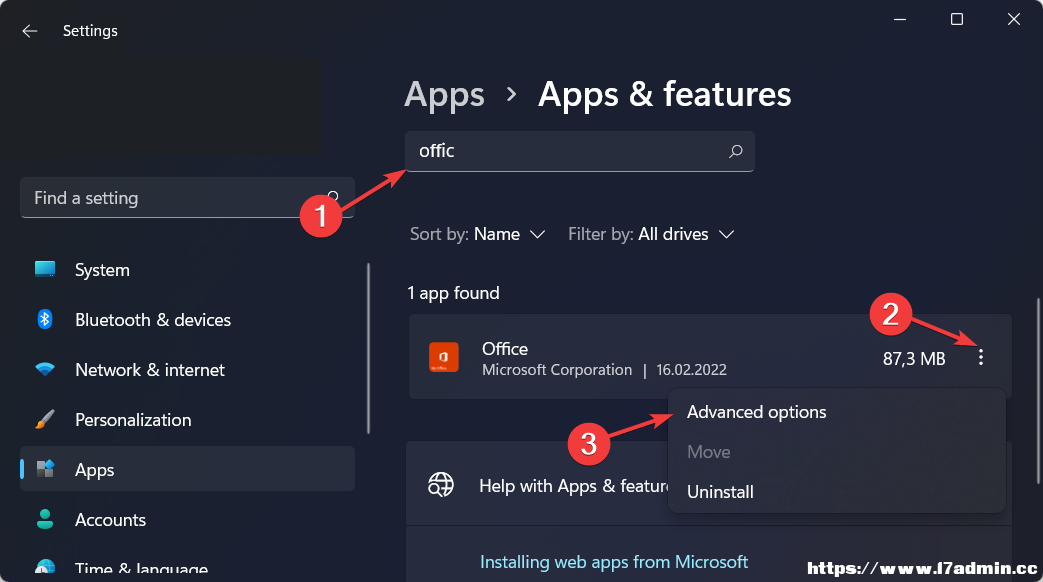Click the 'Office' app name text
Screen dimensions: 1043x582
505,349
